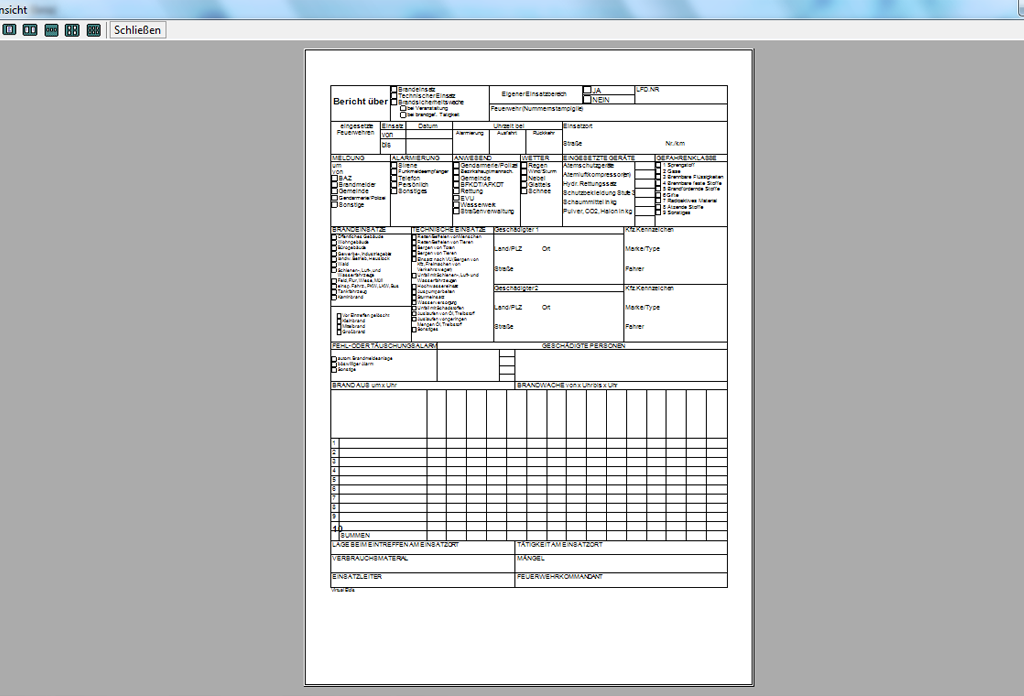Screen dimensions: 1024x696
Task: Click 'BRANDWACHE von x Uhr bis x Uhr'
Action: (x=567, y=385)
